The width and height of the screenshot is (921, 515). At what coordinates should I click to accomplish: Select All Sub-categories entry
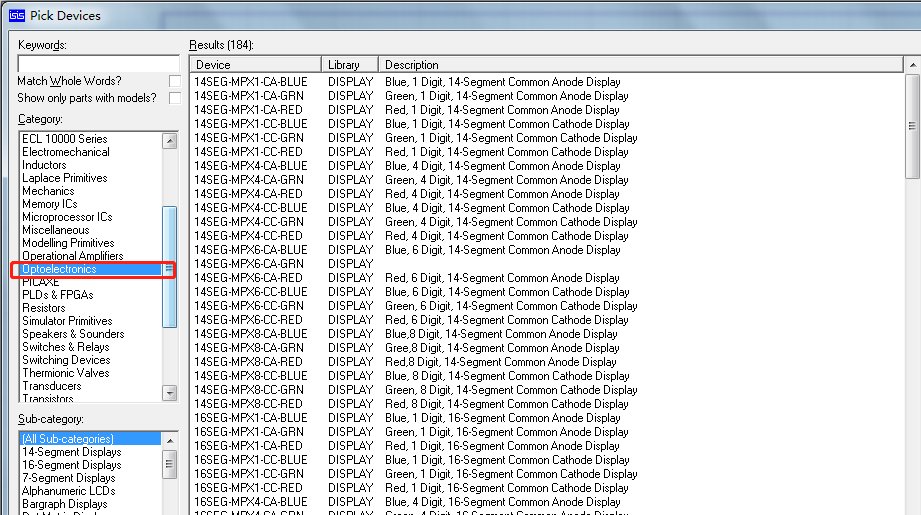pos(68,439)
